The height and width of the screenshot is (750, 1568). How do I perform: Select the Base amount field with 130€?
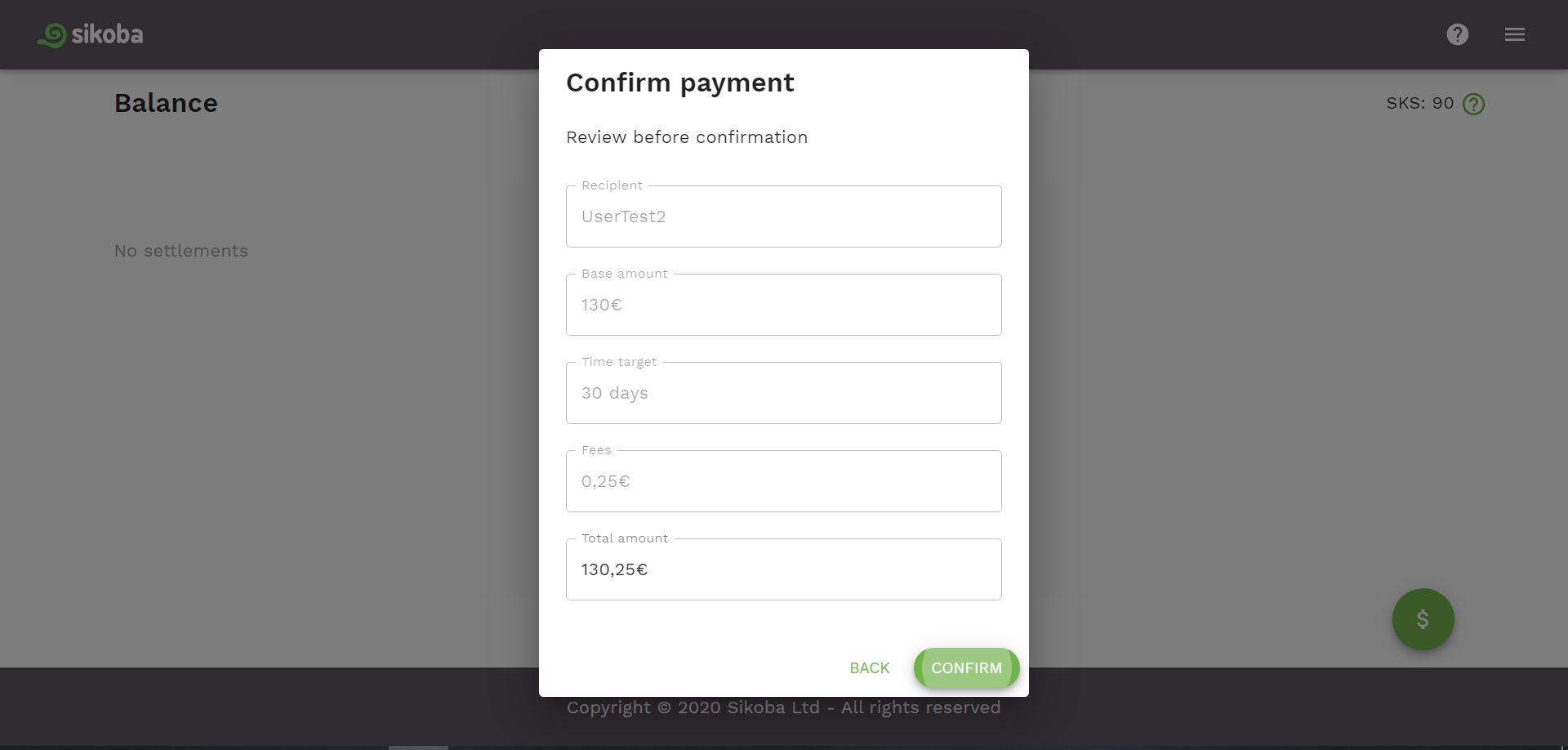coord(784,305)
